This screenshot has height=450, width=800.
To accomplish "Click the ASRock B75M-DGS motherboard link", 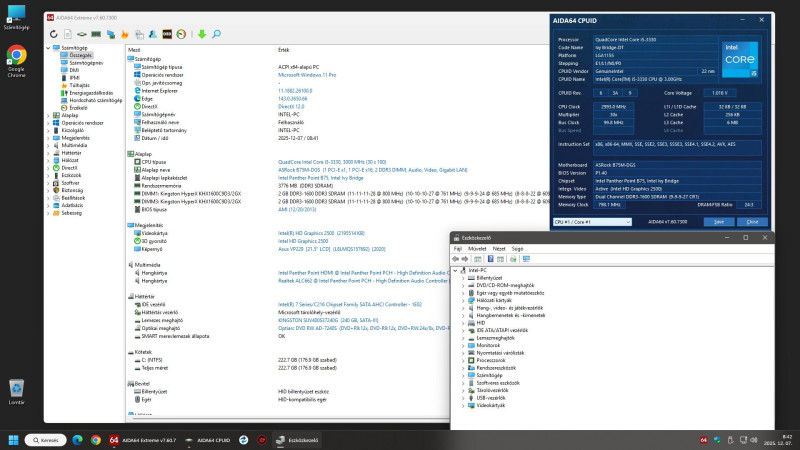I will pos(372,170).
